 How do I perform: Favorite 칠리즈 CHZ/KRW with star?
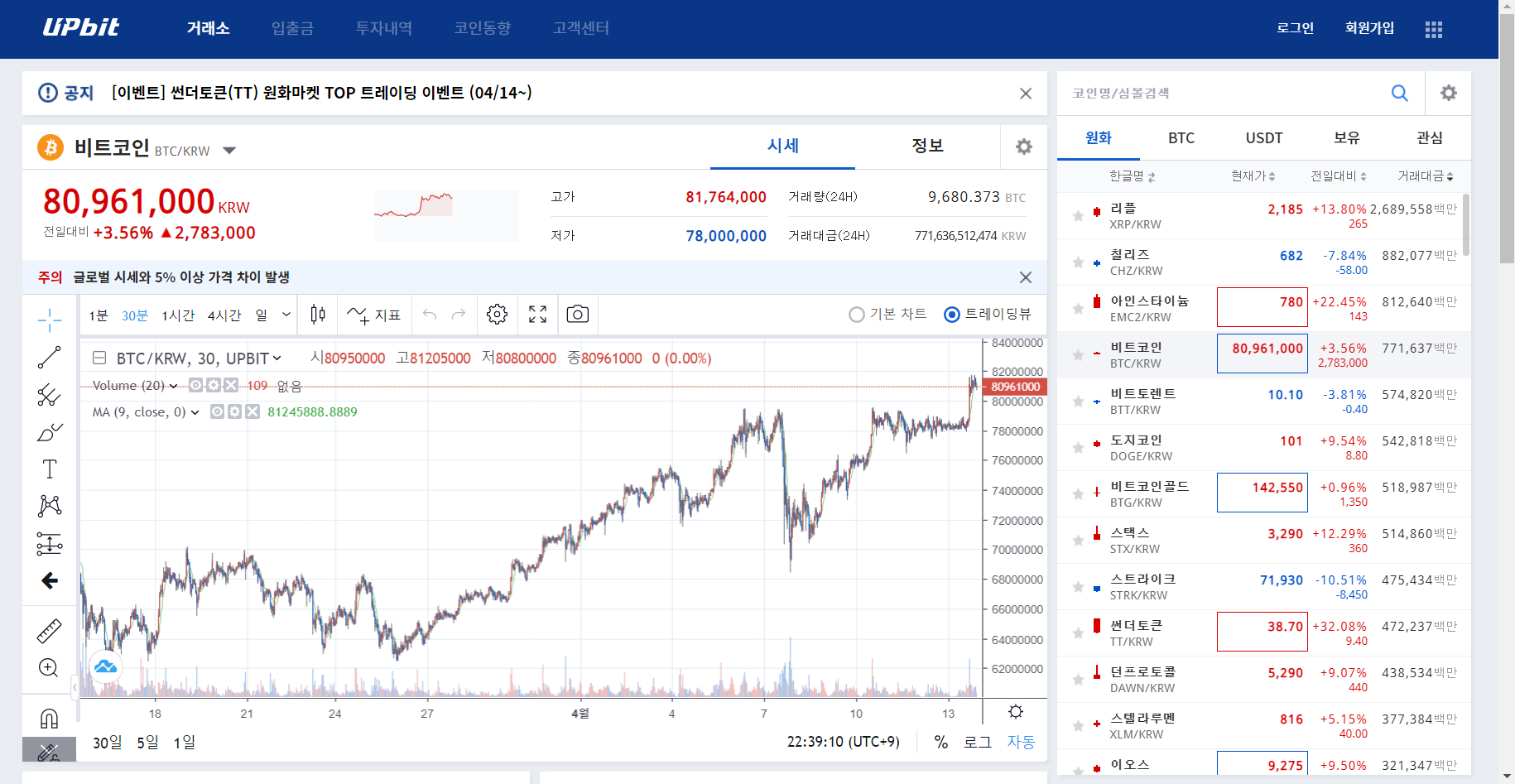coord(1078,262)
